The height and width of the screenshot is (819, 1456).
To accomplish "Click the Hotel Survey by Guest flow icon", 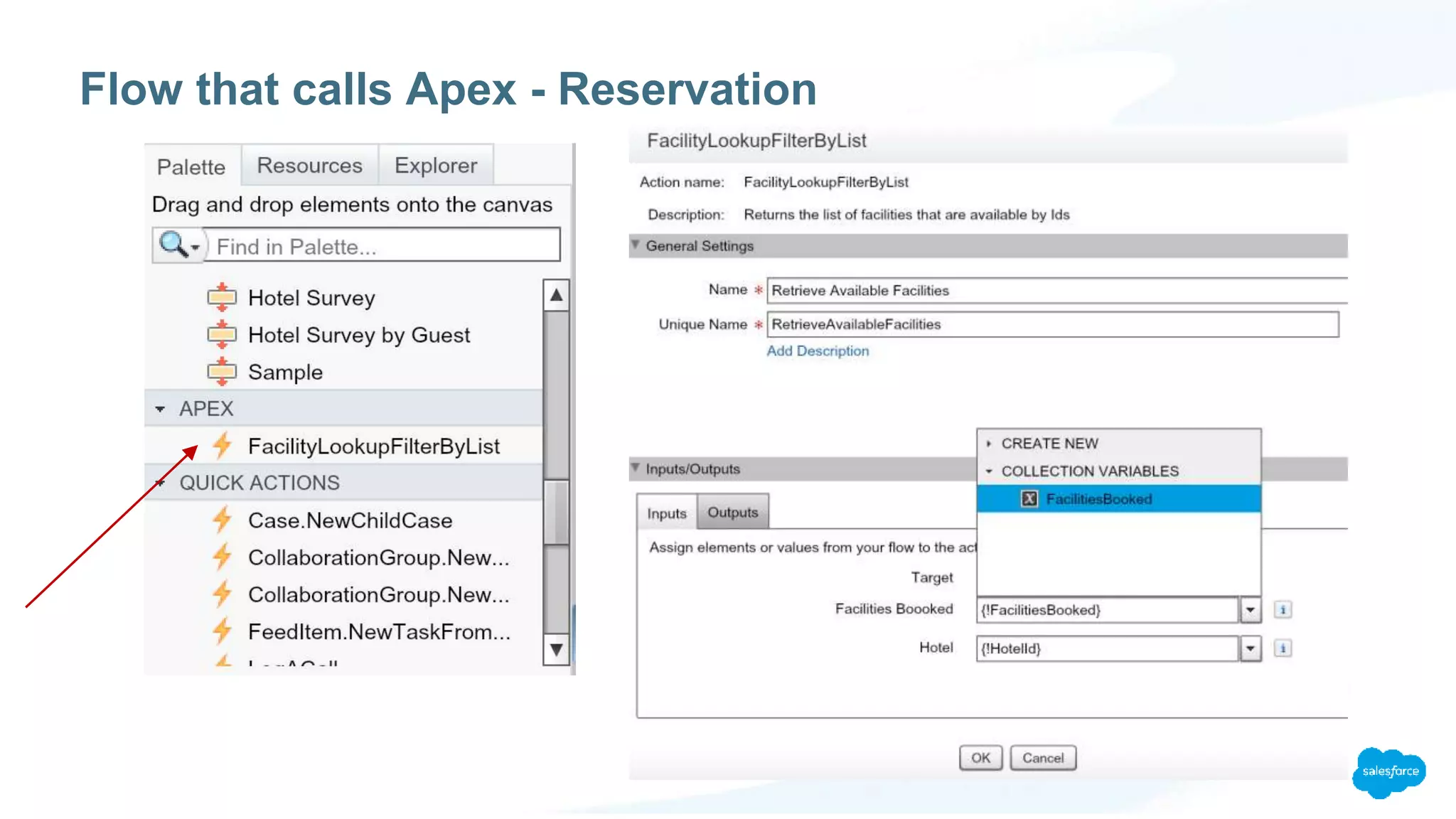I will click(x=222, y=334).
